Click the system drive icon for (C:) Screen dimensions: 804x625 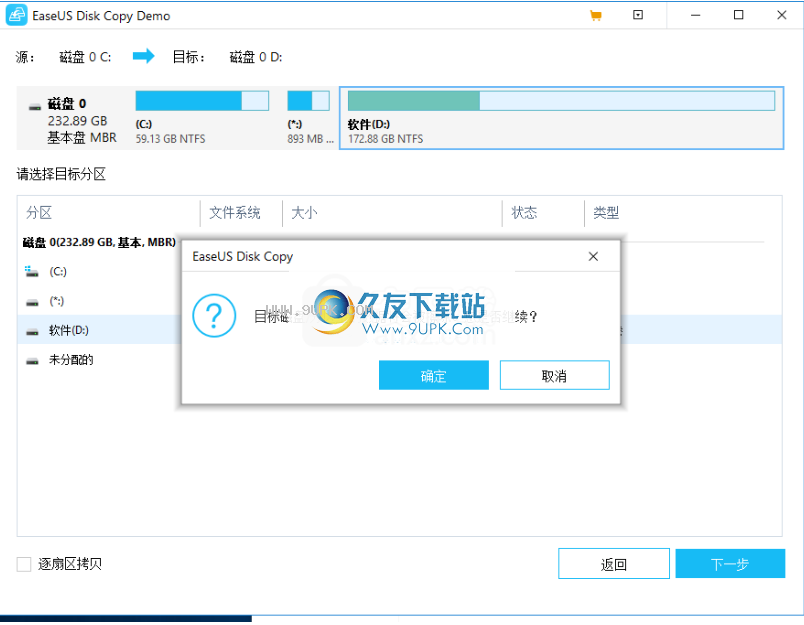tap(32, 272)
